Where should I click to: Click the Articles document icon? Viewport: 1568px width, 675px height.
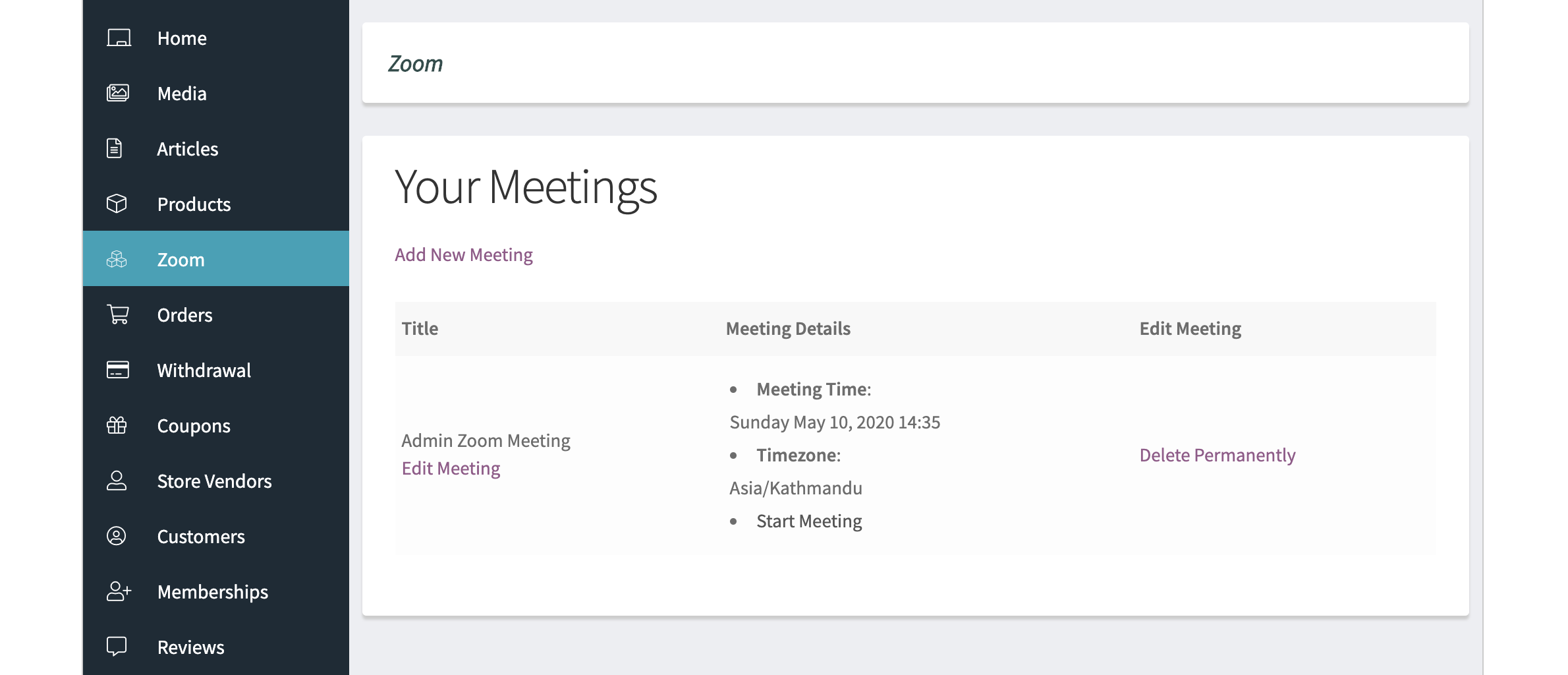pyautogui.click(x=115, y=148)
